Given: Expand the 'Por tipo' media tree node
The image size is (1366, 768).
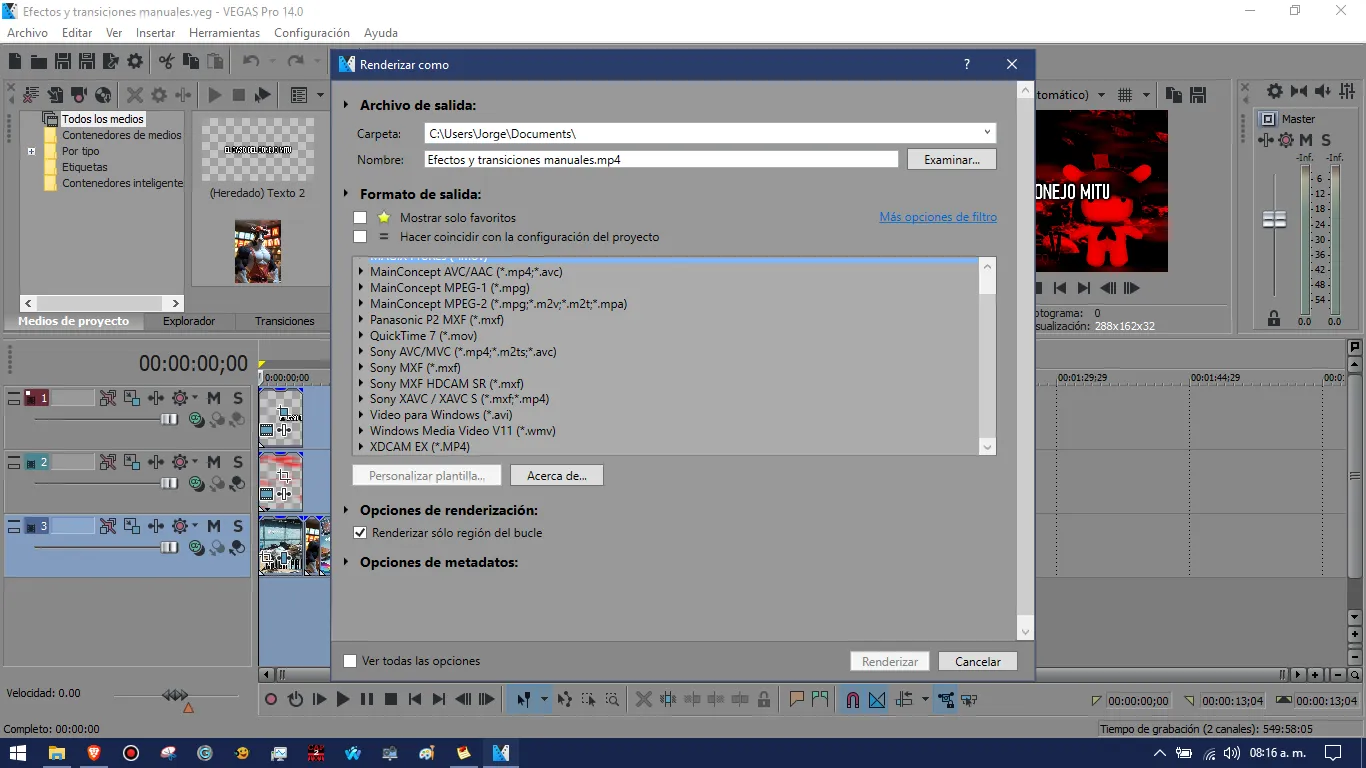Looking at the screenshot, I should [32, 152].
